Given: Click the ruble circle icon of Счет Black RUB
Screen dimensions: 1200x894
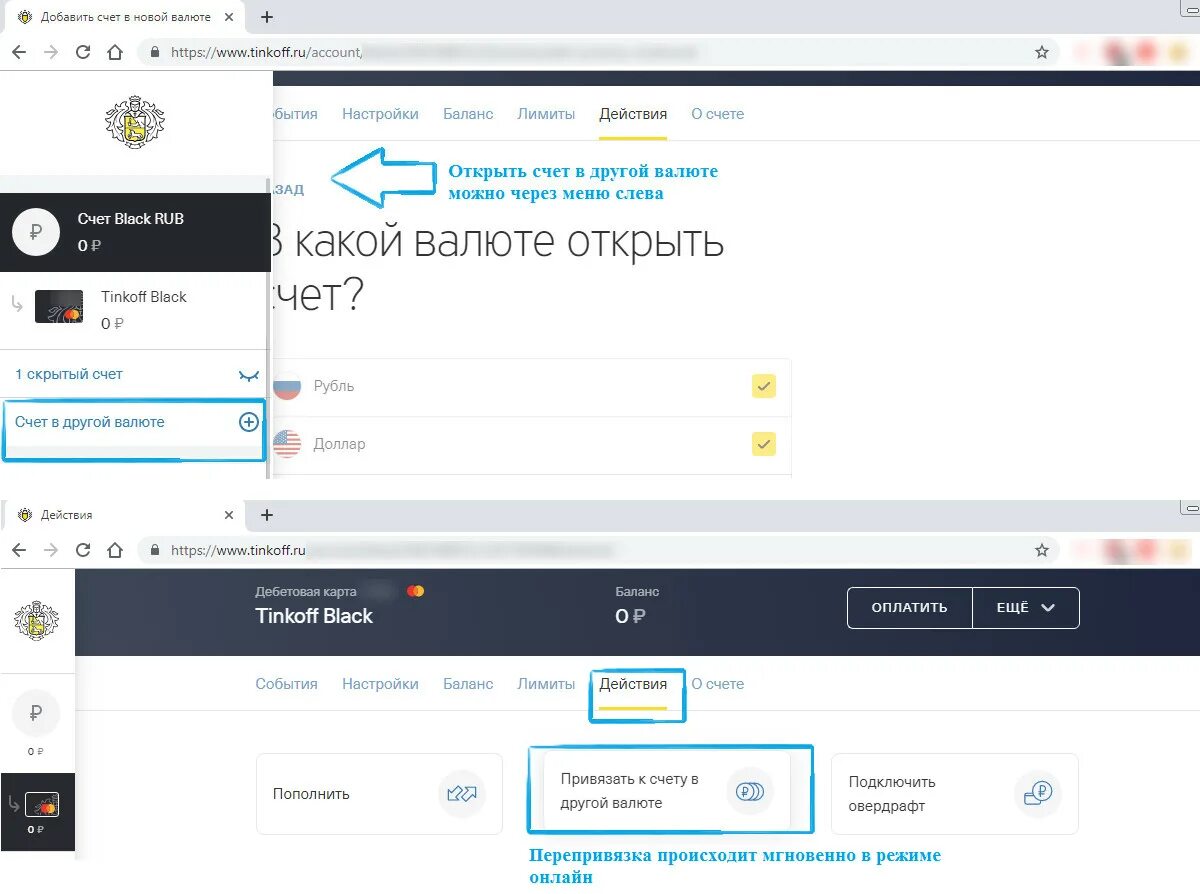Looking at the screenshot, I should [36, 232].
